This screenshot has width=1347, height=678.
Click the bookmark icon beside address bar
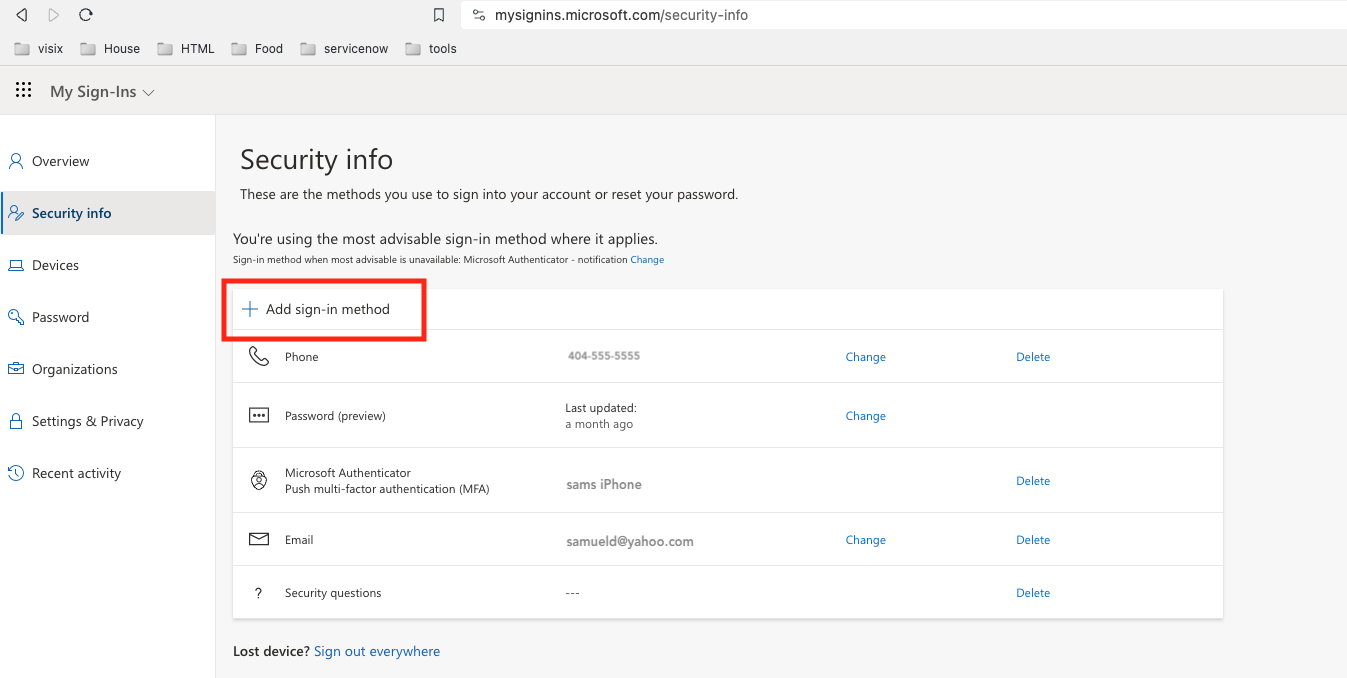[x=438, y=15]
